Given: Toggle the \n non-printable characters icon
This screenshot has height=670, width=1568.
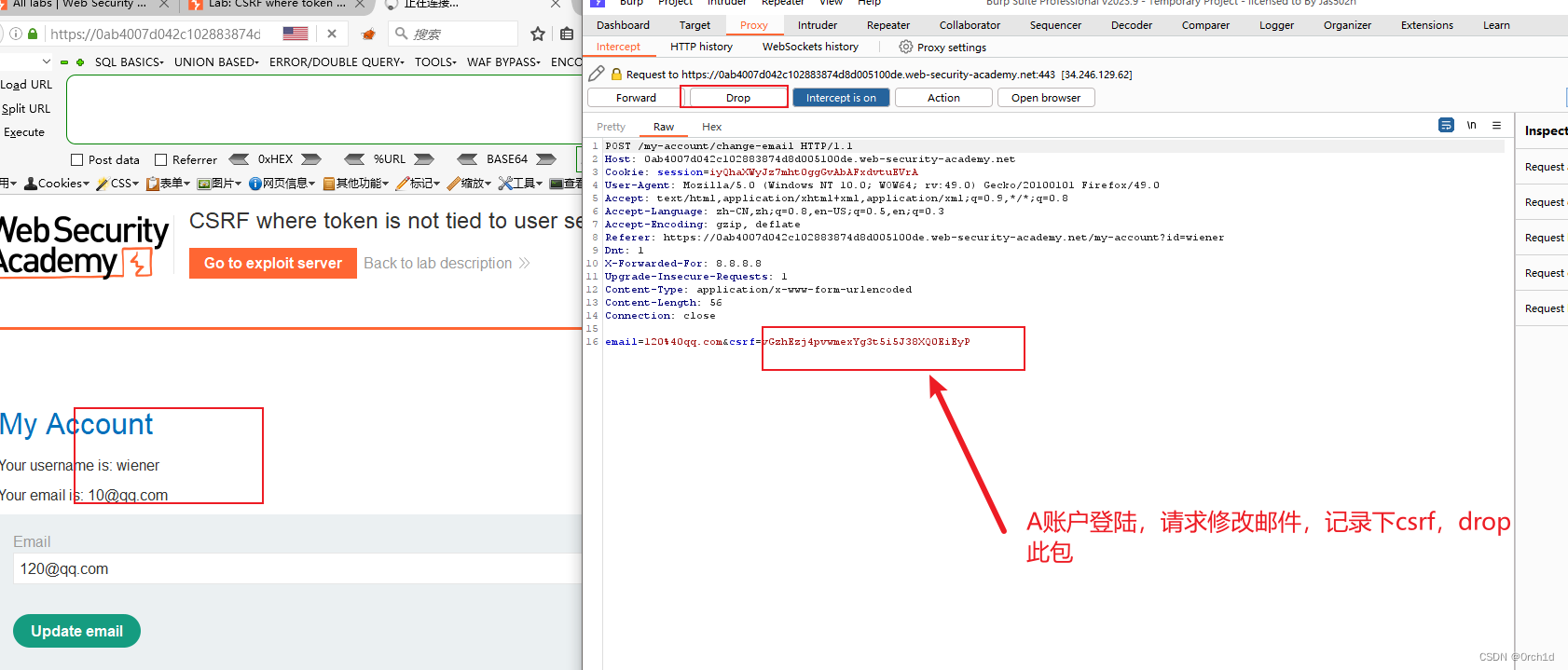Looking at the screenshot, I should coord(1471,125).
